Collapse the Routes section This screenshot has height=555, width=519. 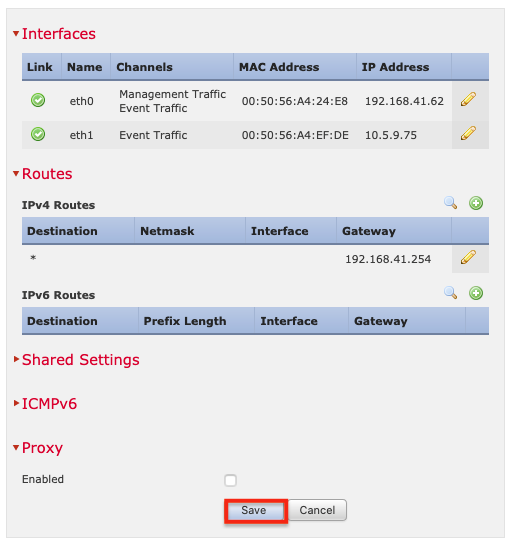(16, 173)
